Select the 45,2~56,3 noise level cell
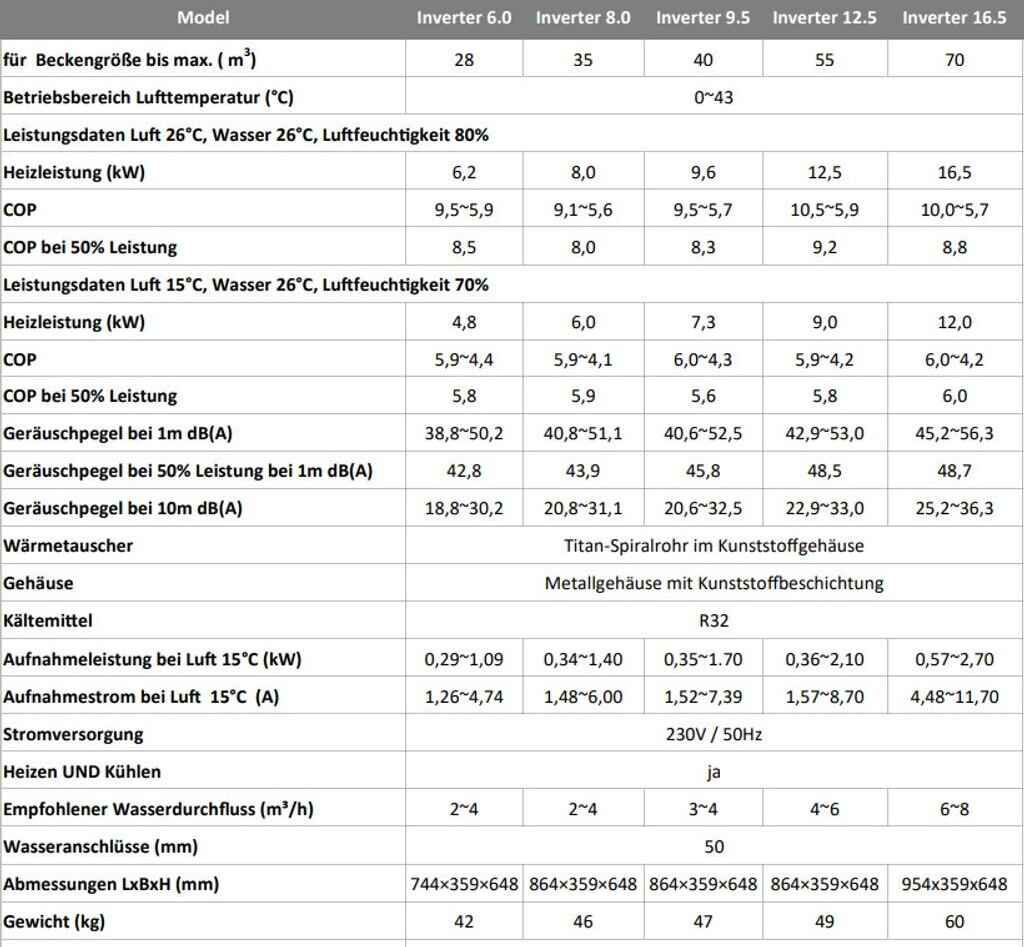1024x947 pixels. [954, 434]
